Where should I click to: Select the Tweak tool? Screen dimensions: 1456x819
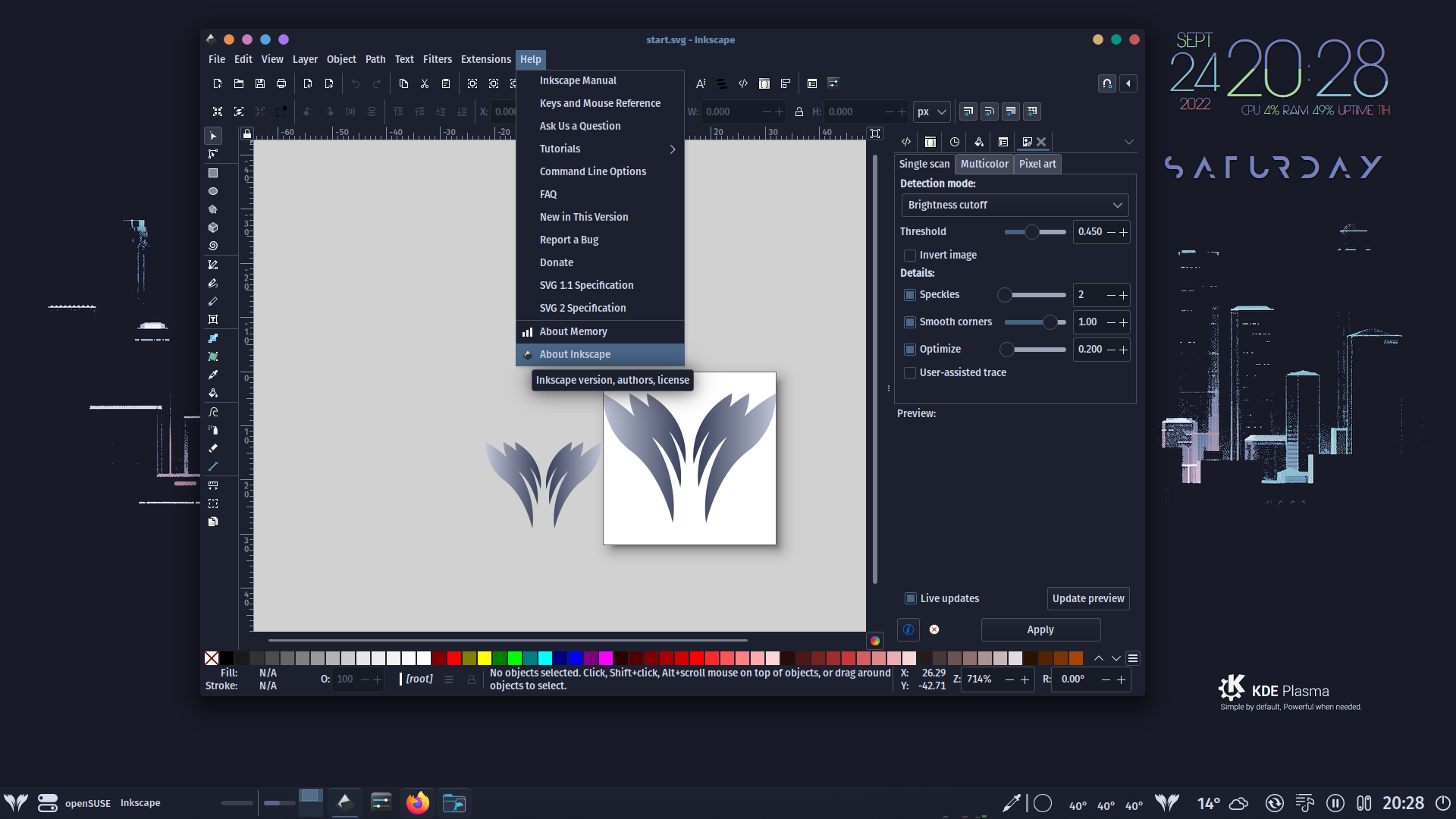click(x=213, y=412)
